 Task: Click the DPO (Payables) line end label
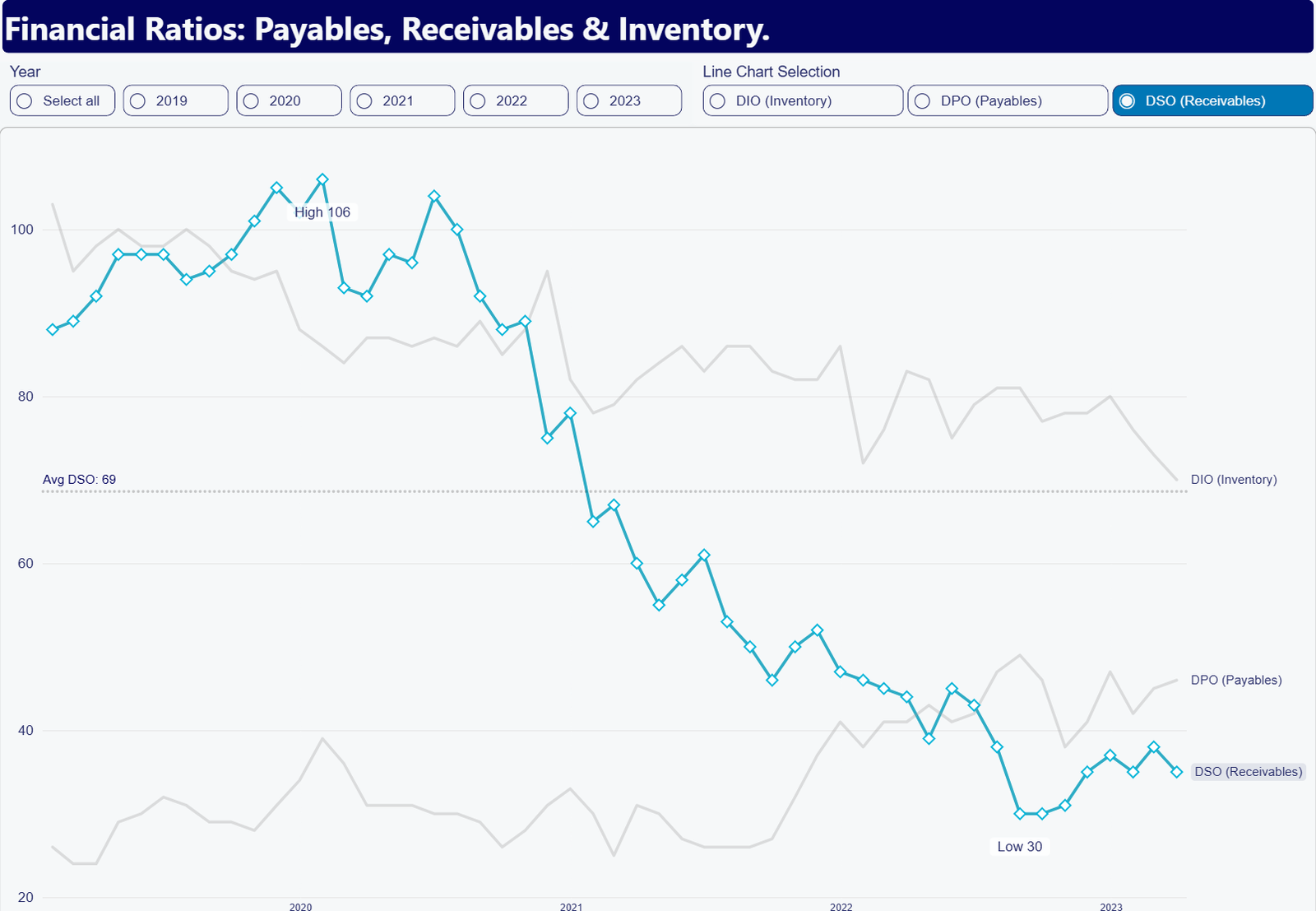click(x=1236, y=680)
